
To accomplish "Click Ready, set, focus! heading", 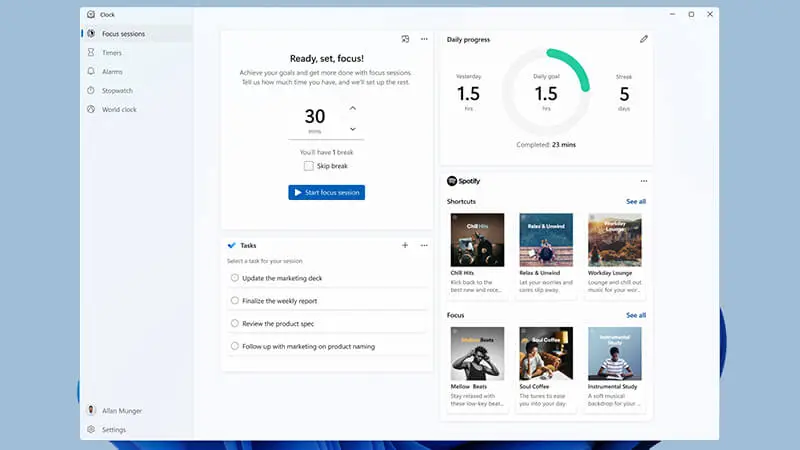I will [x=327, y=59].
